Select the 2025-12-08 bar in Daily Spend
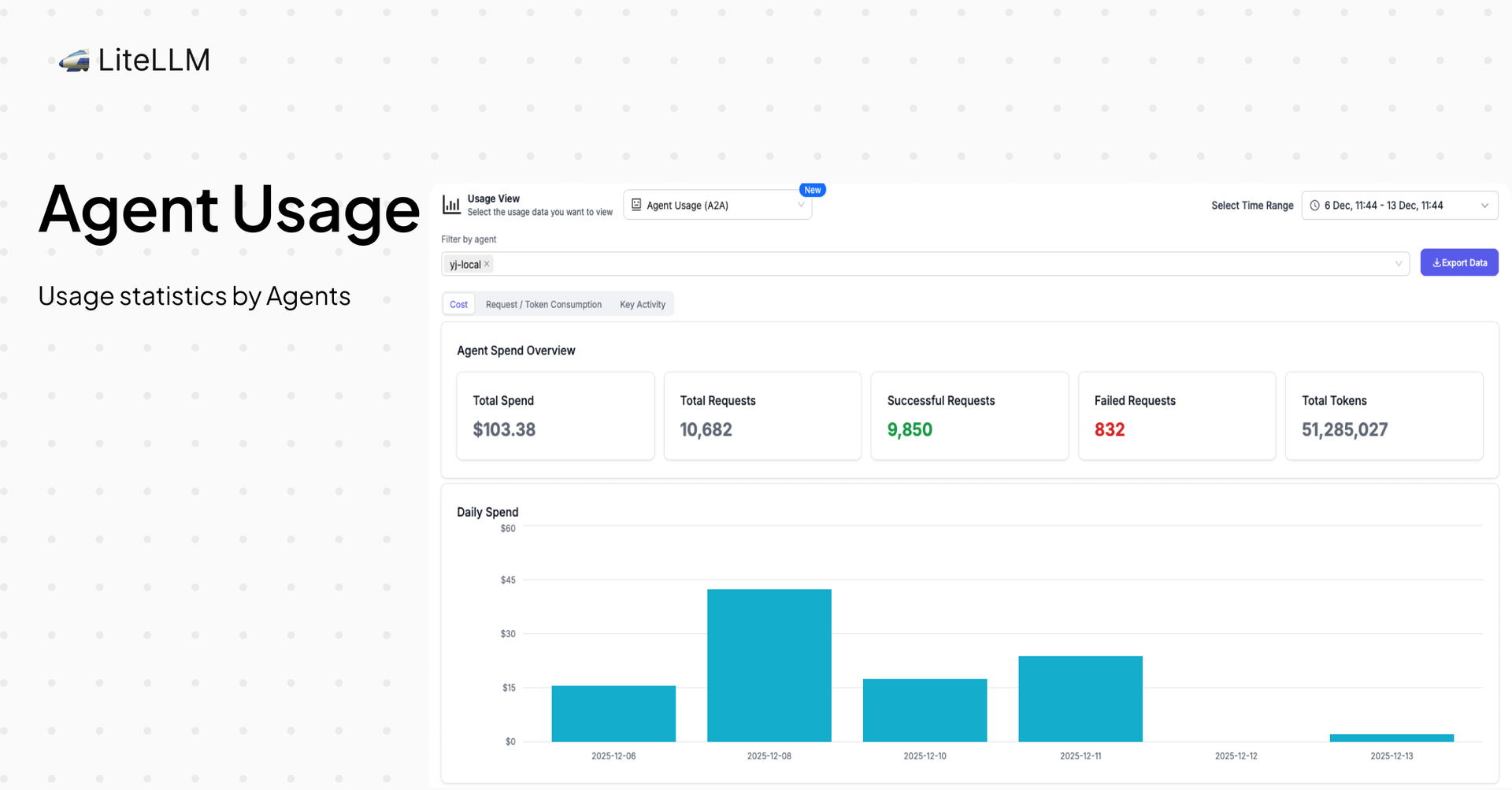This screenshot has height=790, width=1512. click(769, 666)
